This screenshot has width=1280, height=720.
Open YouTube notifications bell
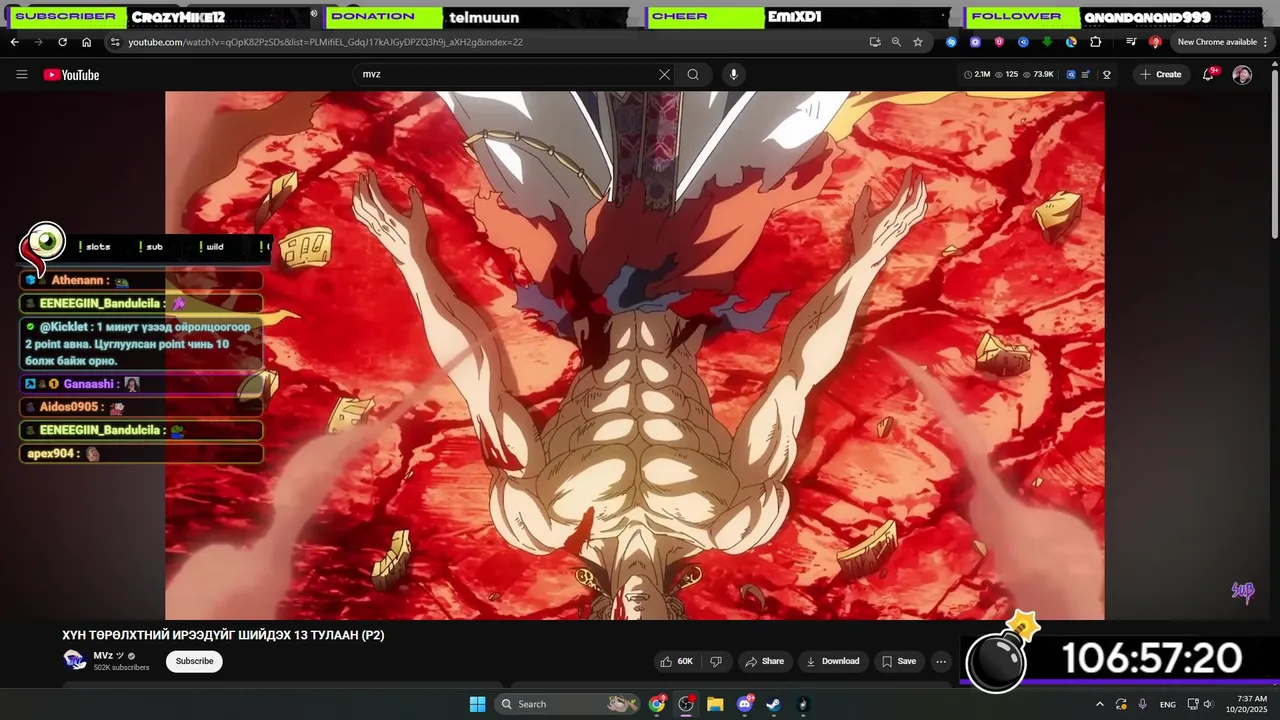tap(1208, 74)
